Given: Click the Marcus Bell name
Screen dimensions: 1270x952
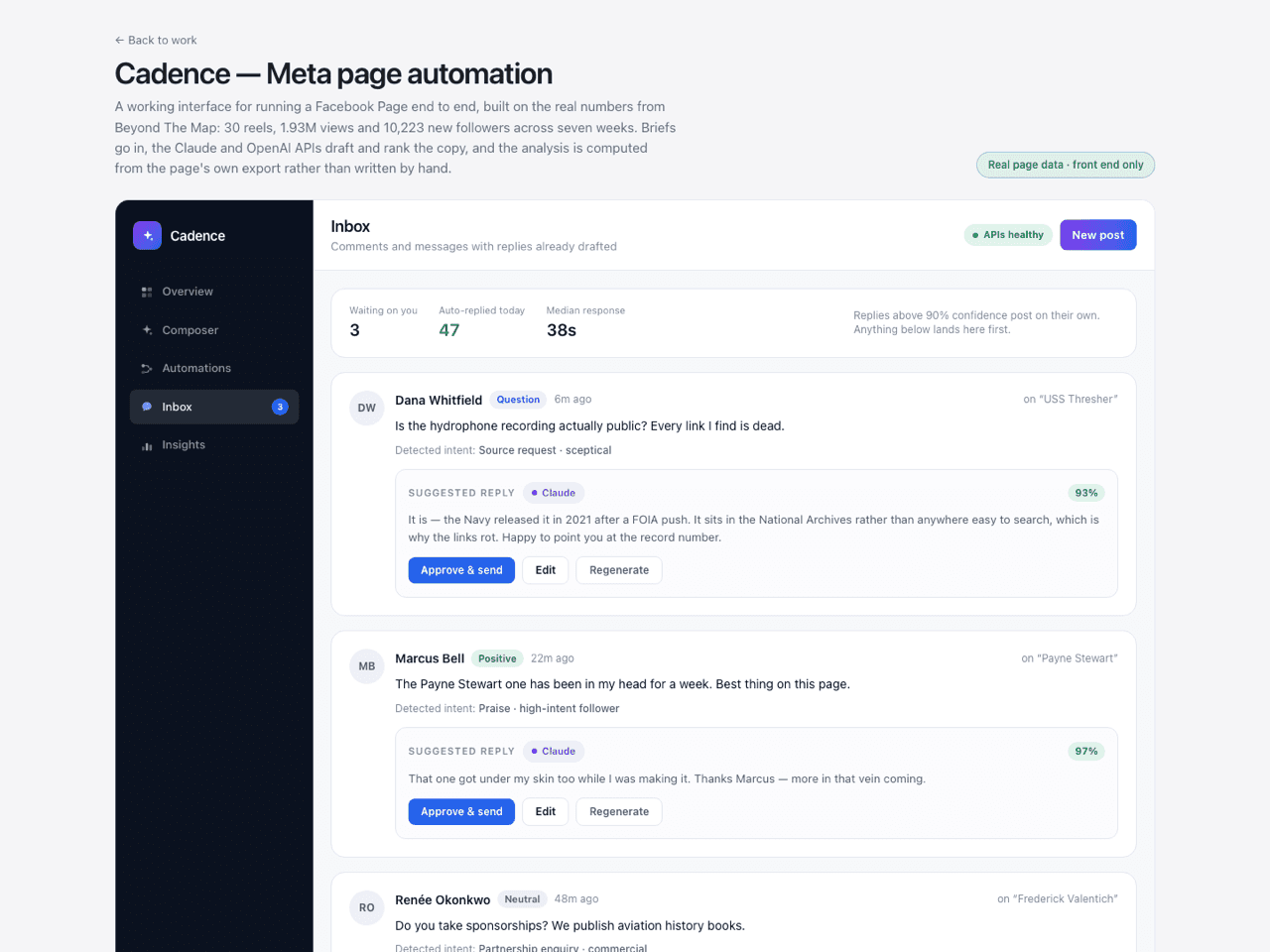Looking at the screenshot, I should [x=430, y=658].
